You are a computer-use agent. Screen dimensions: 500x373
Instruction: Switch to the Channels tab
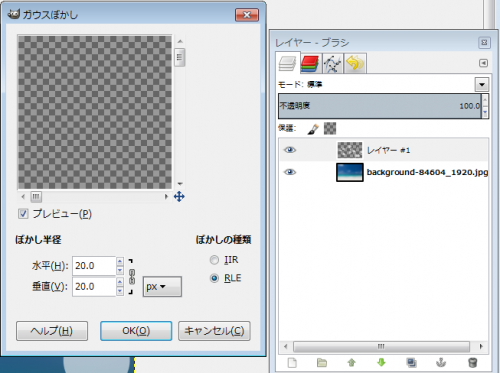coord(310,63)
